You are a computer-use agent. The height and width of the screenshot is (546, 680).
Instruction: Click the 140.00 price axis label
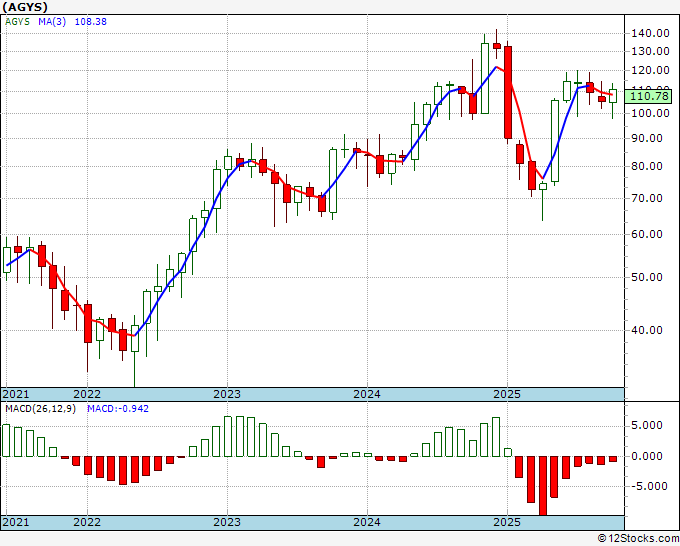(x=649, y=33)
